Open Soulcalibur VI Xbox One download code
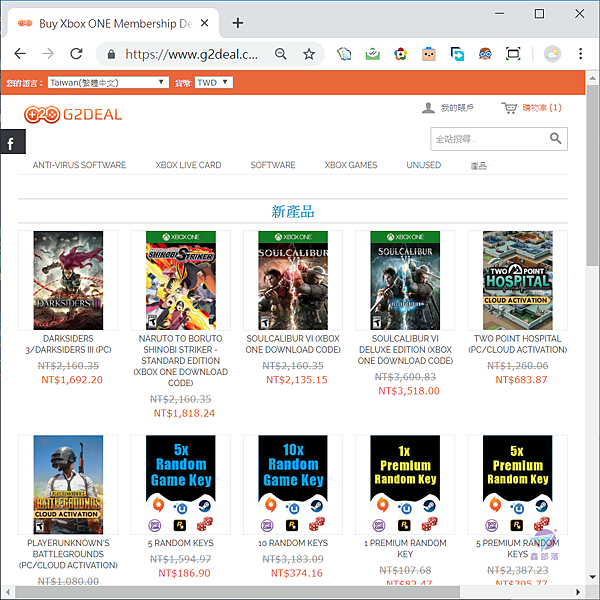The height and width of the screenshot is (600, 600). 293,344
